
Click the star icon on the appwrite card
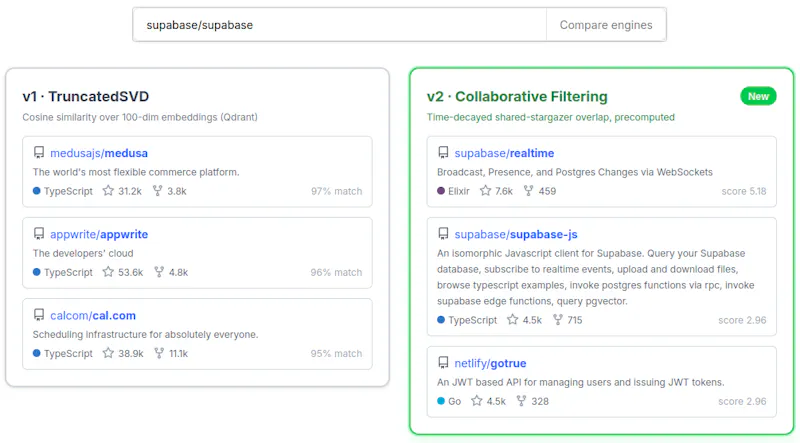click(x=108, y=272)
